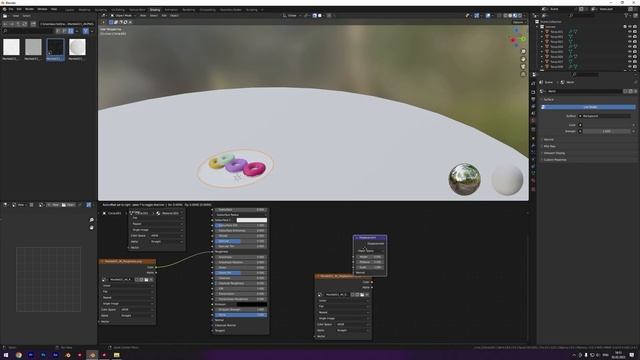Disable Torus.002 in renders via its camera icon
Screen dimensions: 640x360
click(635, 36)
